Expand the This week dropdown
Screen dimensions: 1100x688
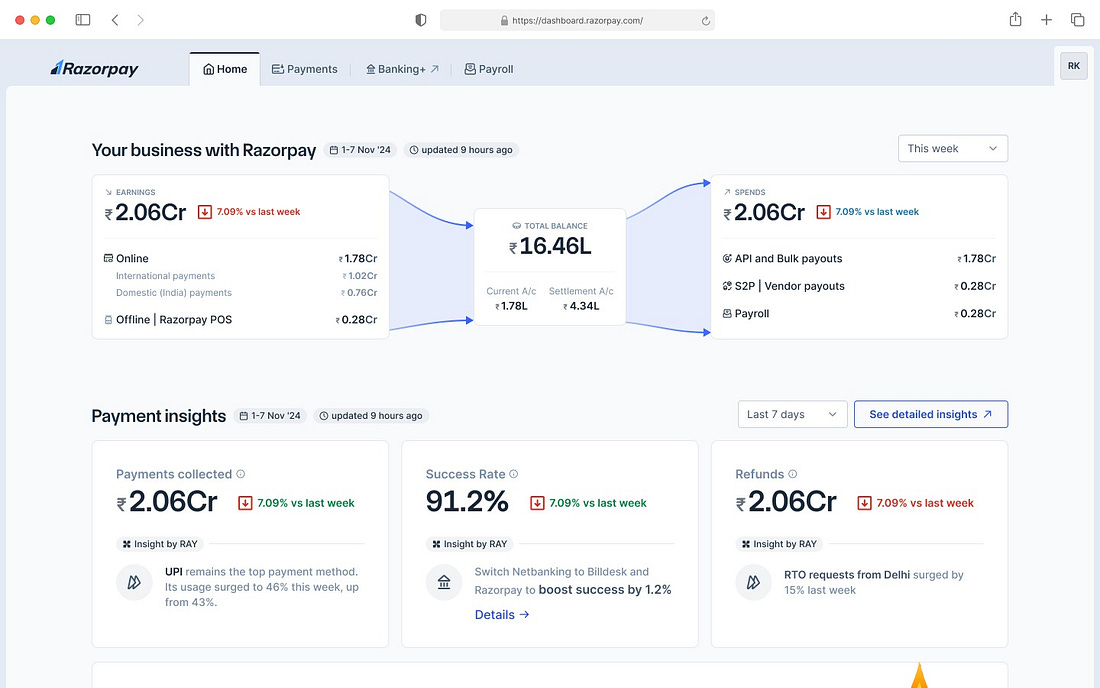point(953,149)
